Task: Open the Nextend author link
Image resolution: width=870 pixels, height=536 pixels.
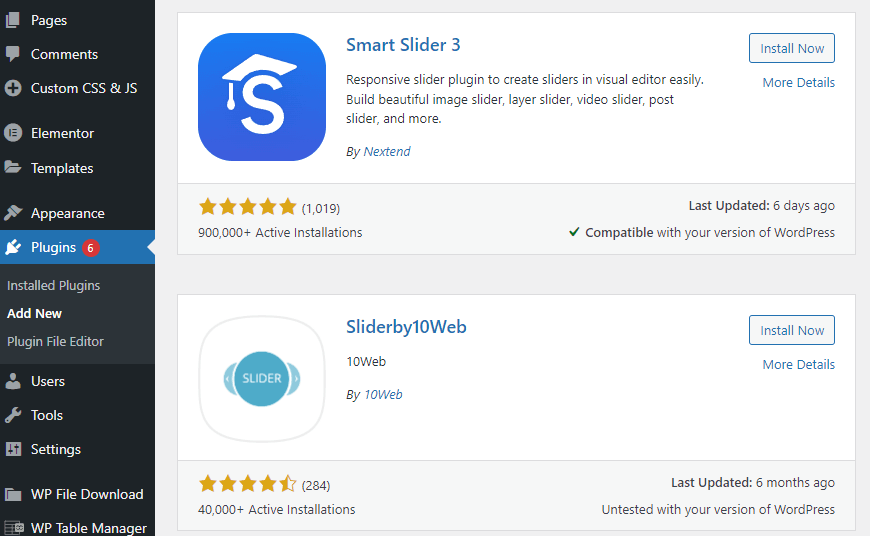Action: [387, 151]
